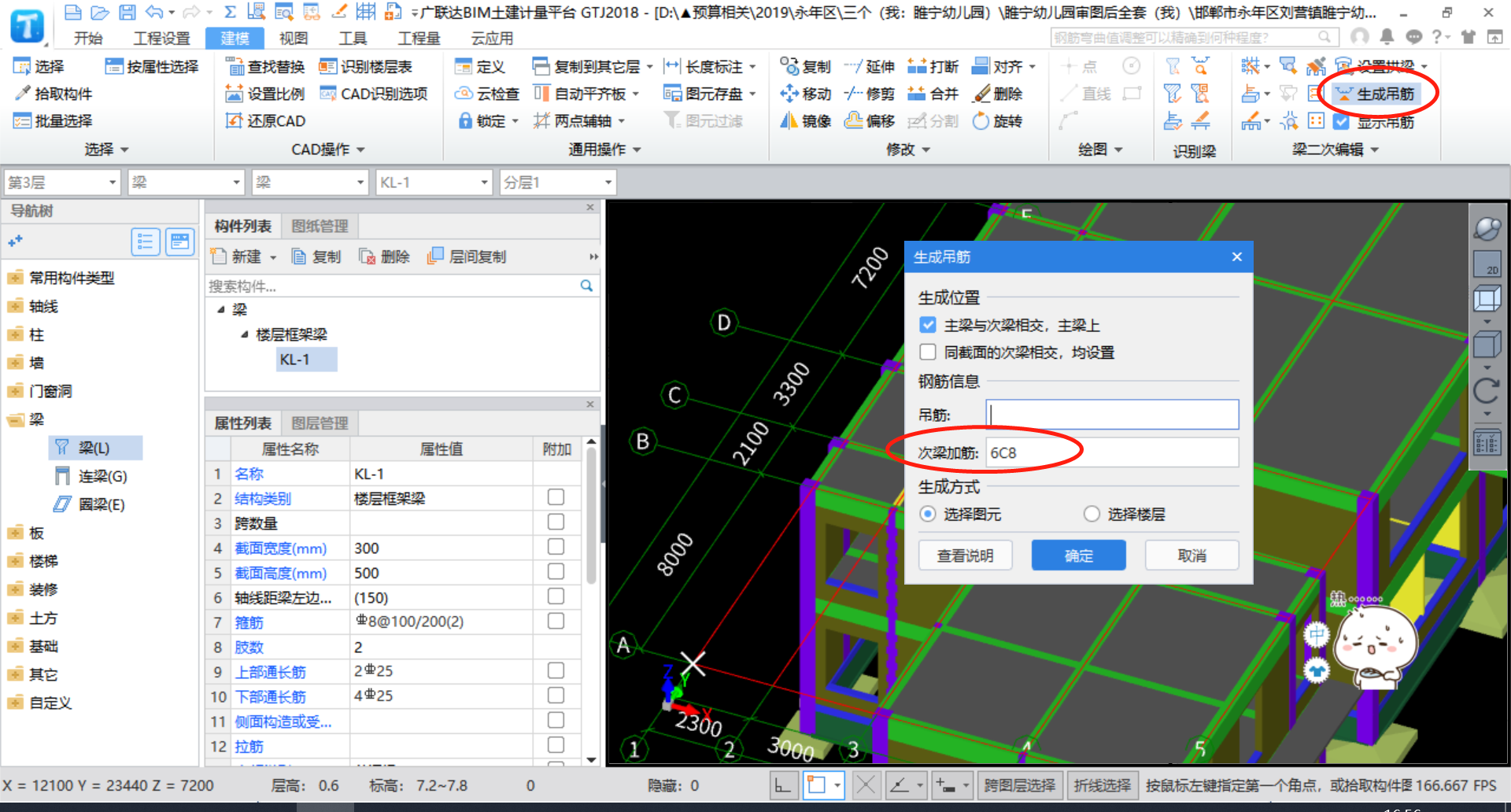
Task: Click the 查看说明 button
Action: coord(965,555)
